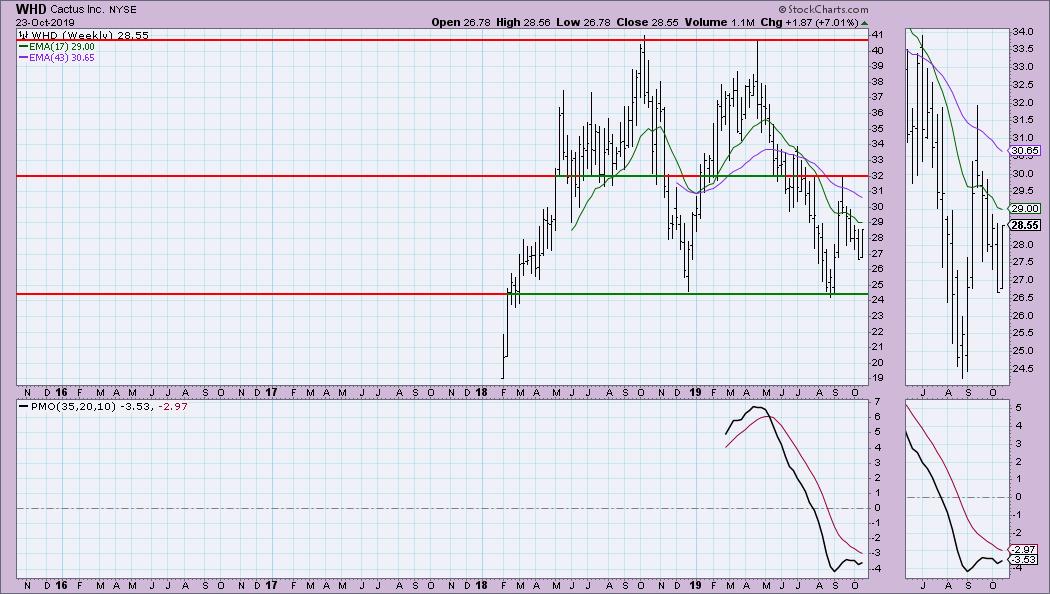1050x594 pixels.
Task: Select the date 23-Oct-2019
Action: [46, 23]
